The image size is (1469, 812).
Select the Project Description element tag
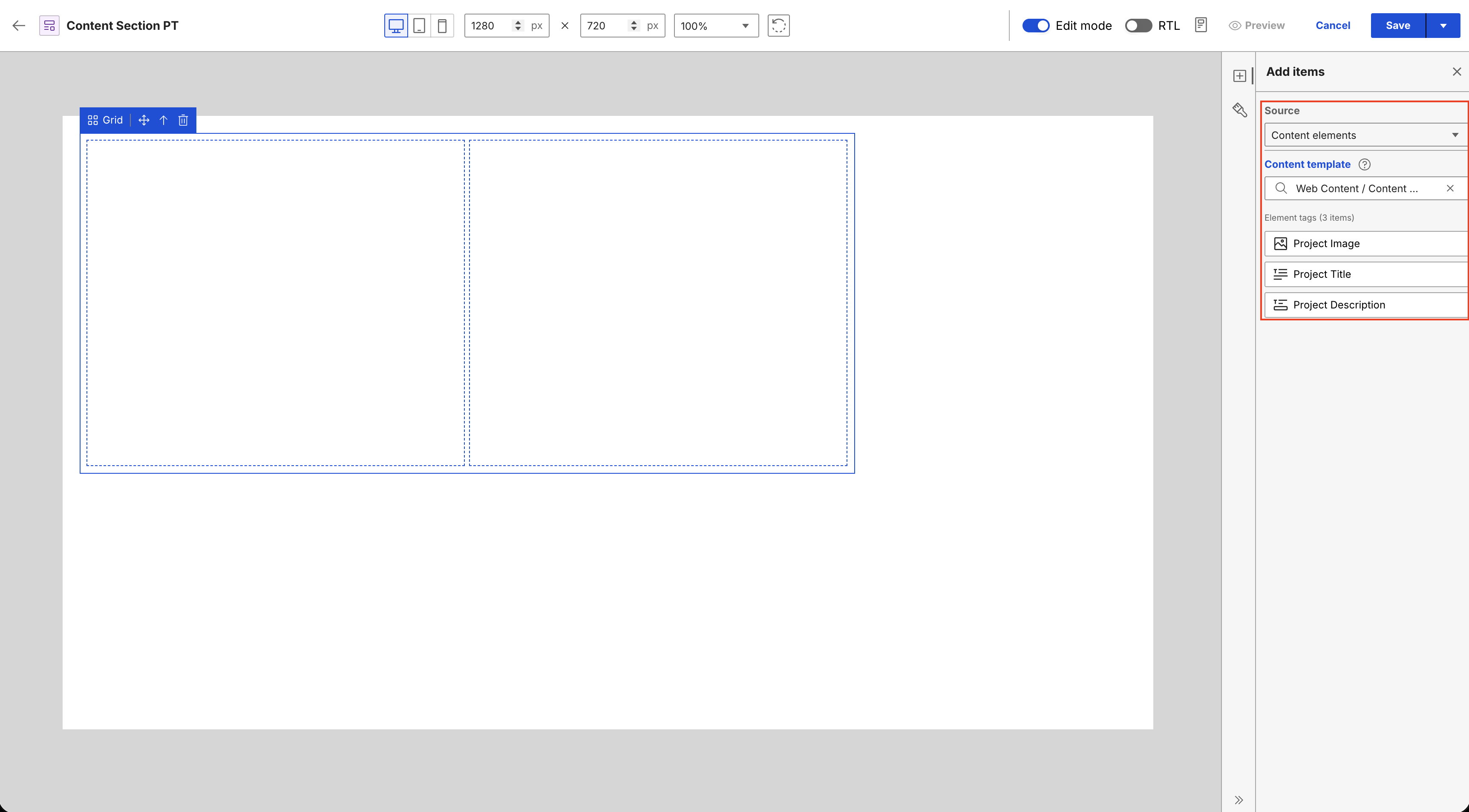coord(1366,305)
